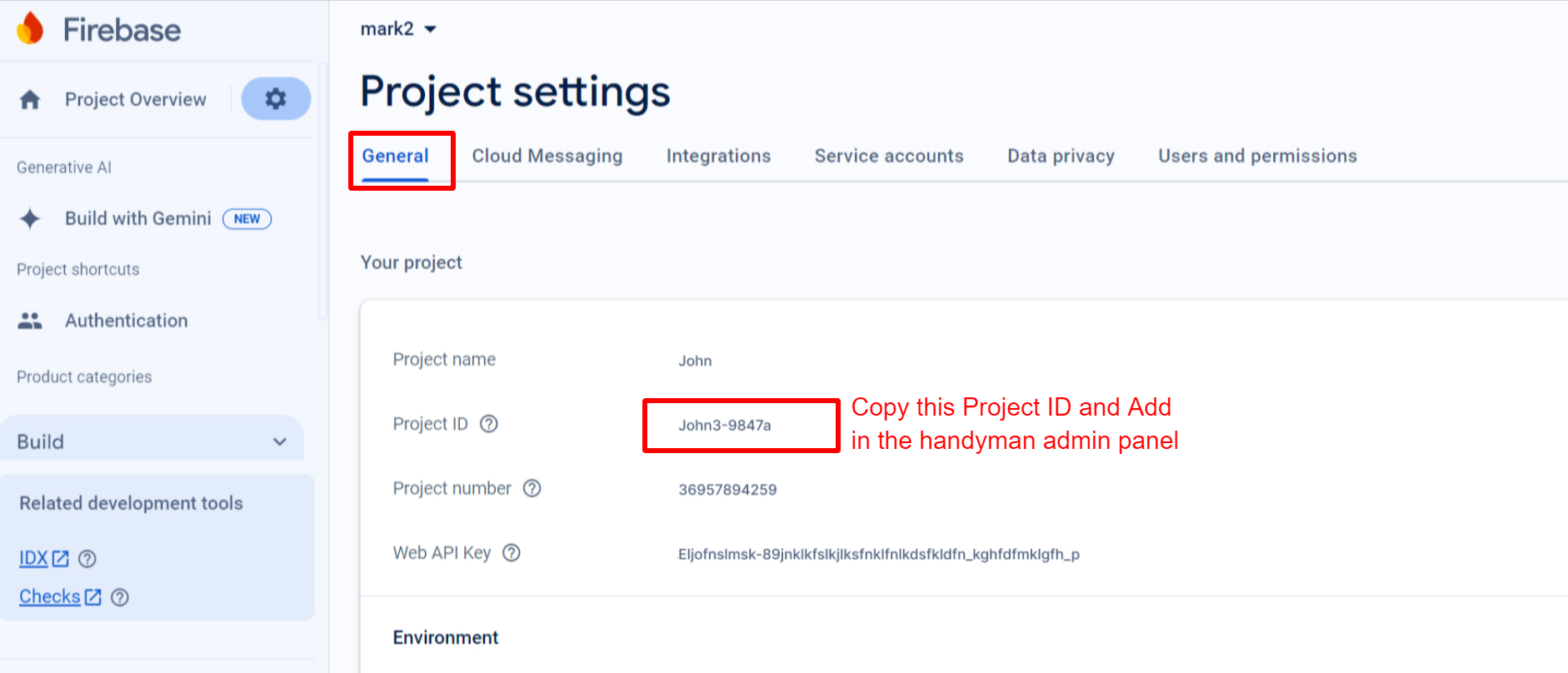The width and height of the screenshot is (1568, 673).
Task: Open the mark2 project selector dropdown
Action: tap(398, 29)
